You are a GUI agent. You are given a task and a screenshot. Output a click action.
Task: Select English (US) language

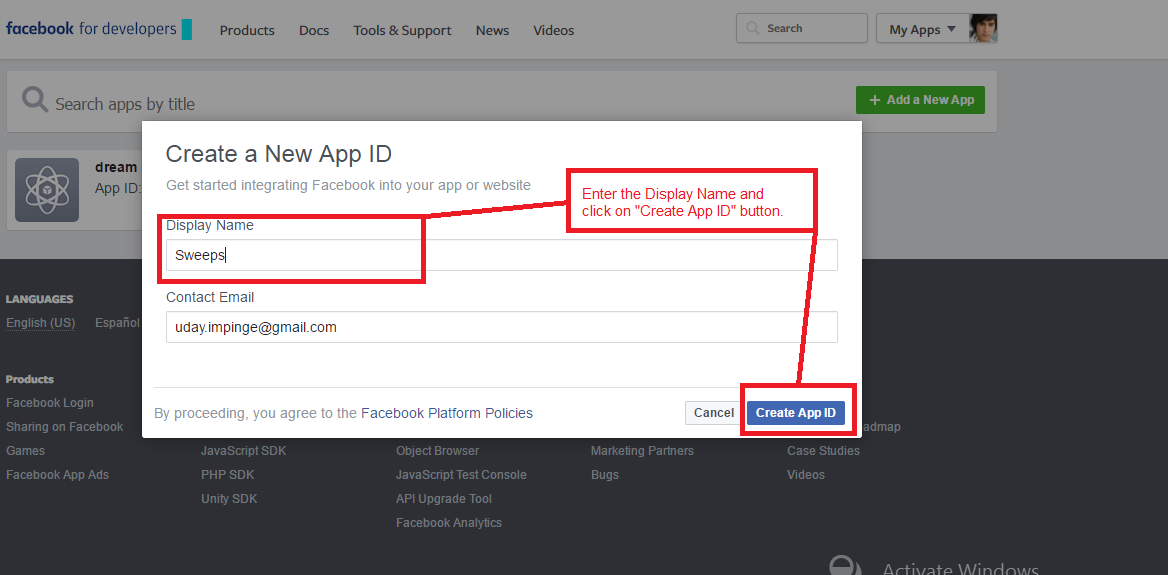40,323
